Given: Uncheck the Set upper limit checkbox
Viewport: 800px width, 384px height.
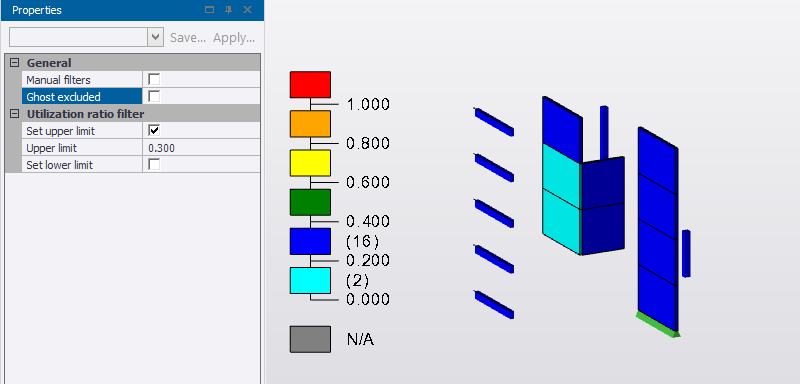Looking at the screenshot, I should click(154, 131).
